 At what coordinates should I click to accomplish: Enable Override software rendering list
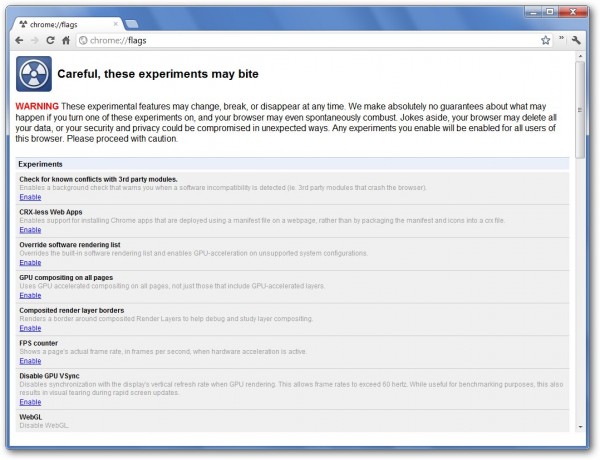tap(30, 263)
